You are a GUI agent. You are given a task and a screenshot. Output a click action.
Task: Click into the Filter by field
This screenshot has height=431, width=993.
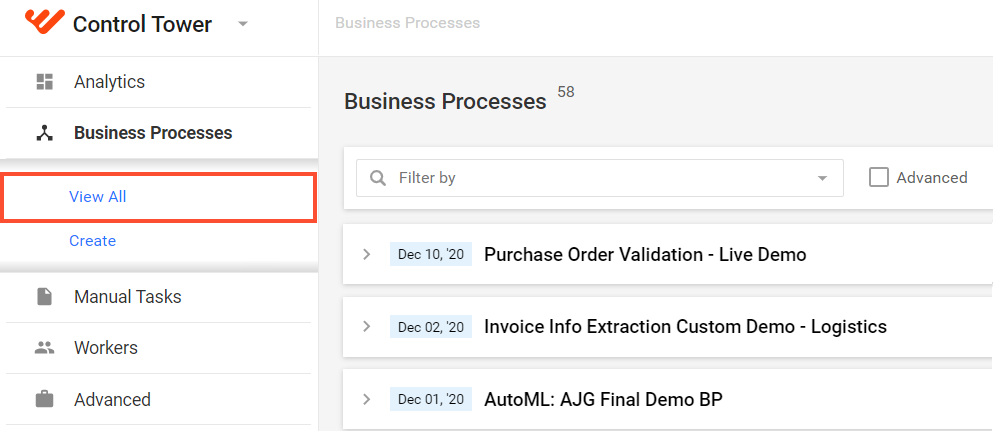[x=600, y=178]
